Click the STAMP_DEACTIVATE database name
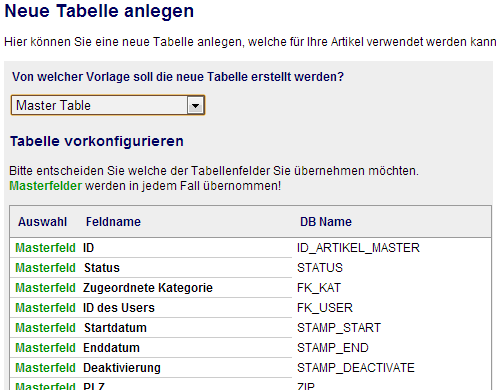 [356, 368]
